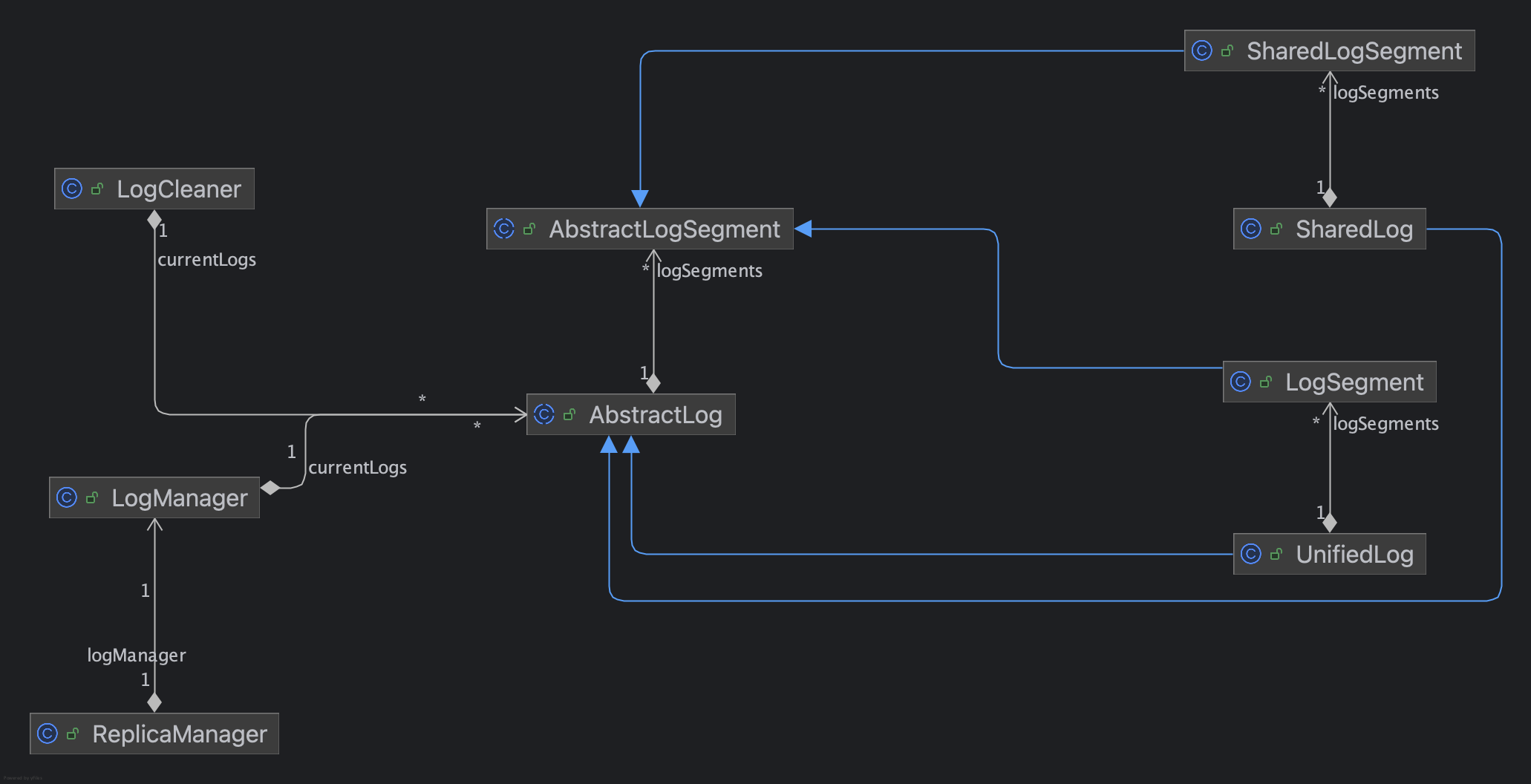The height and width of the screenshot is (784, 1531).
Task: Click the composition diamond above ReplicaManager
Action: 154,702
